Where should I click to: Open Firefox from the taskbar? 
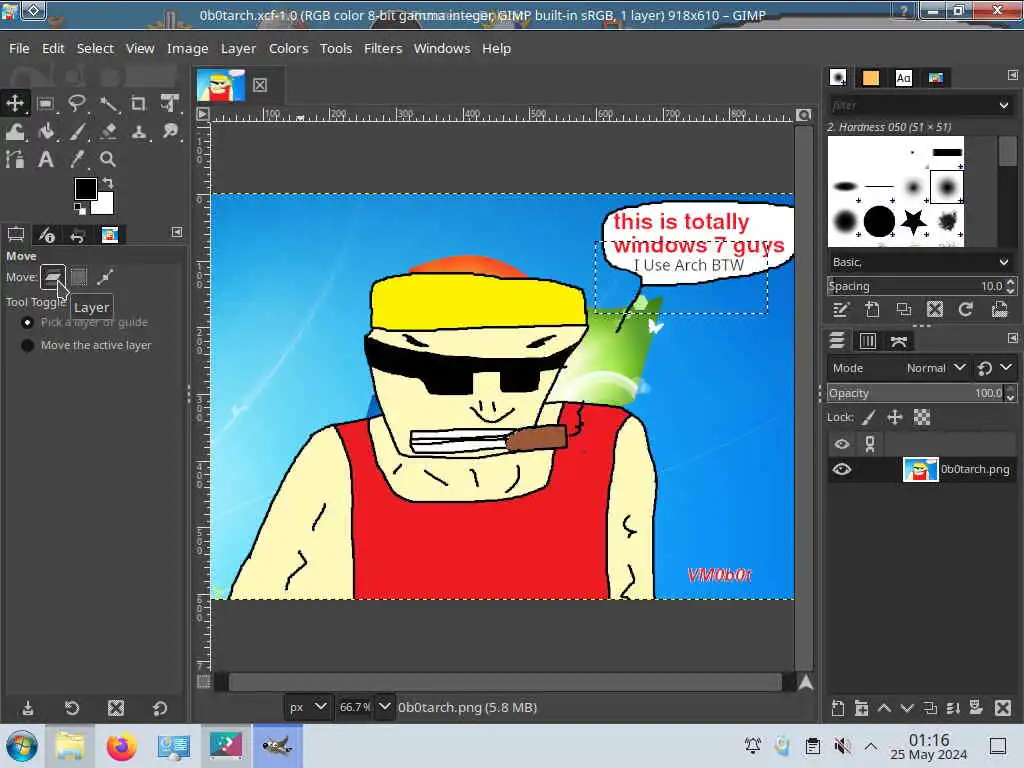[x=122, y=746]
